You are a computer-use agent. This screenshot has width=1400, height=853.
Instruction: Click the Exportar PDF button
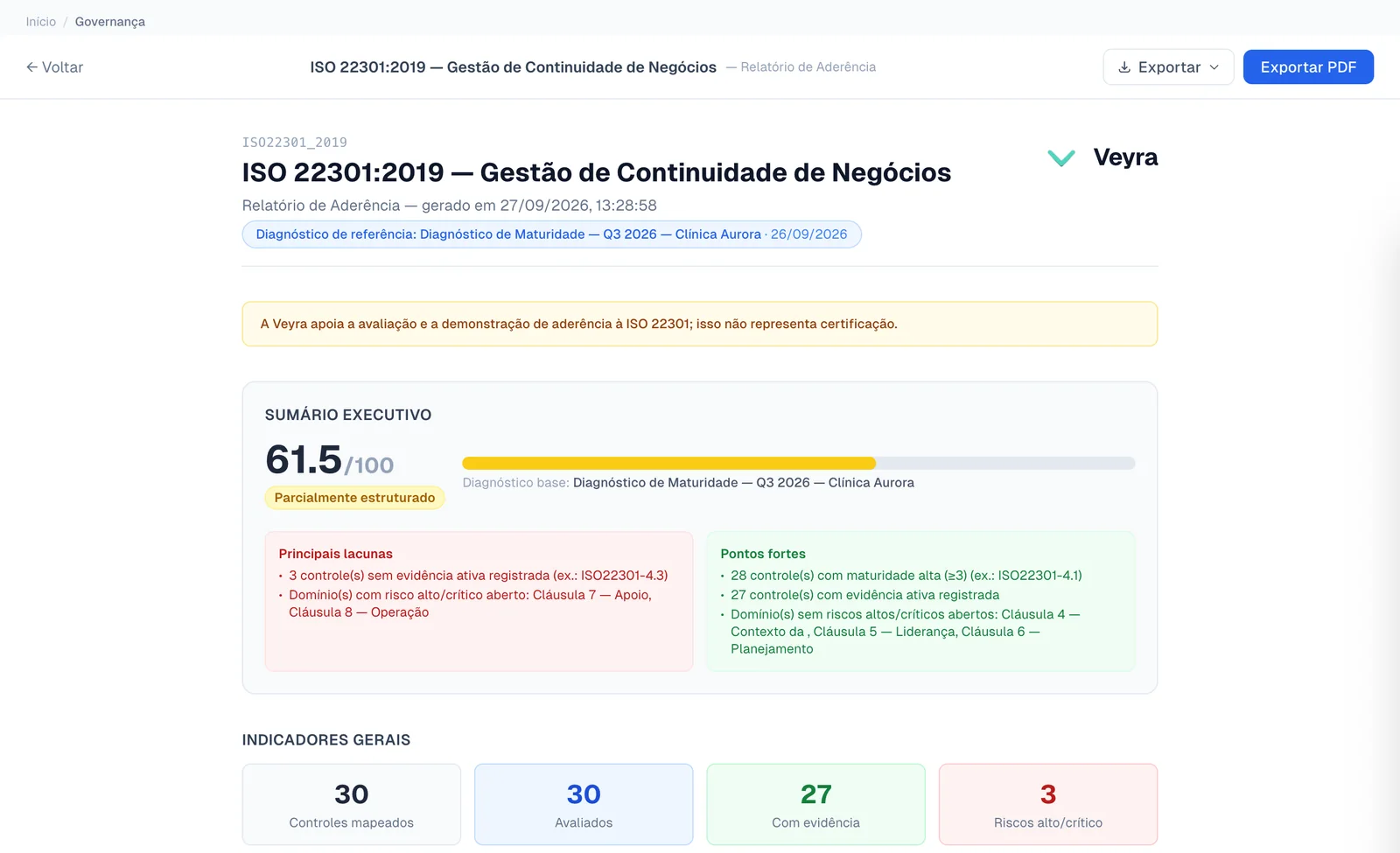click(1308, 67)
